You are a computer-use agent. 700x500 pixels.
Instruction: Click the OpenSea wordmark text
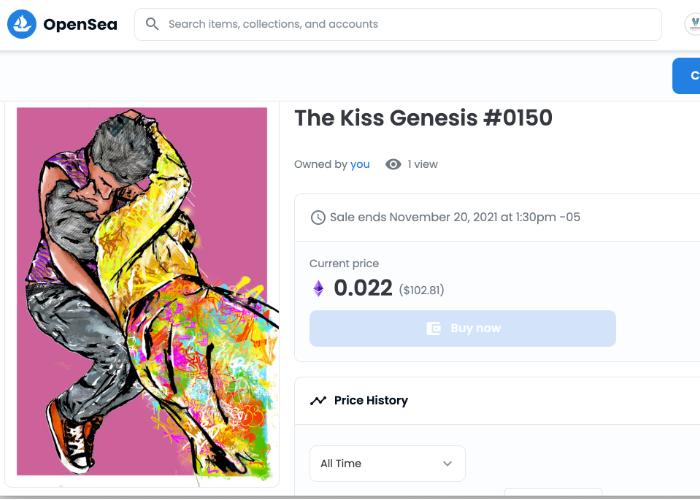tap(82, 24)
